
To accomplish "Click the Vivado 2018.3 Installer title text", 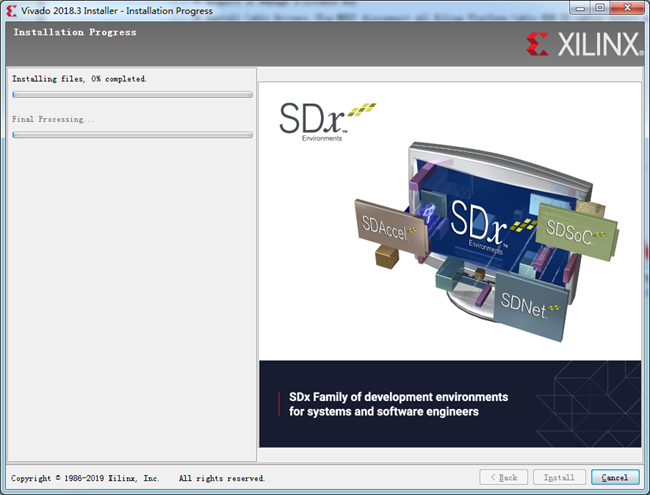I will [x=117, y=11].
